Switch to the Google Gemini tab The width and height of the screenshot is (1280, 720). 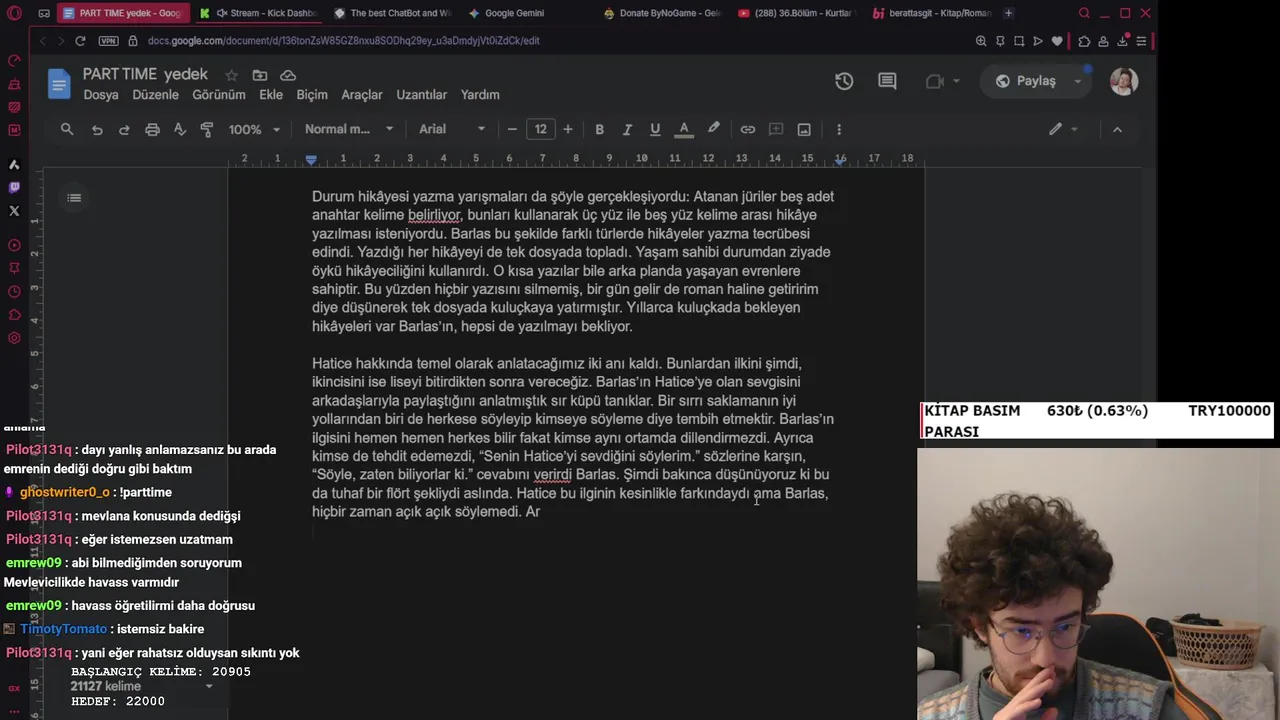click(x=513, y=13)
